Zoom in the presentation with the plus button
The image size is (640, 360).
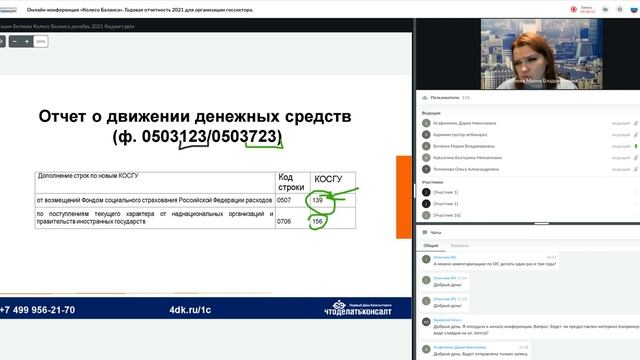[27, 41]
